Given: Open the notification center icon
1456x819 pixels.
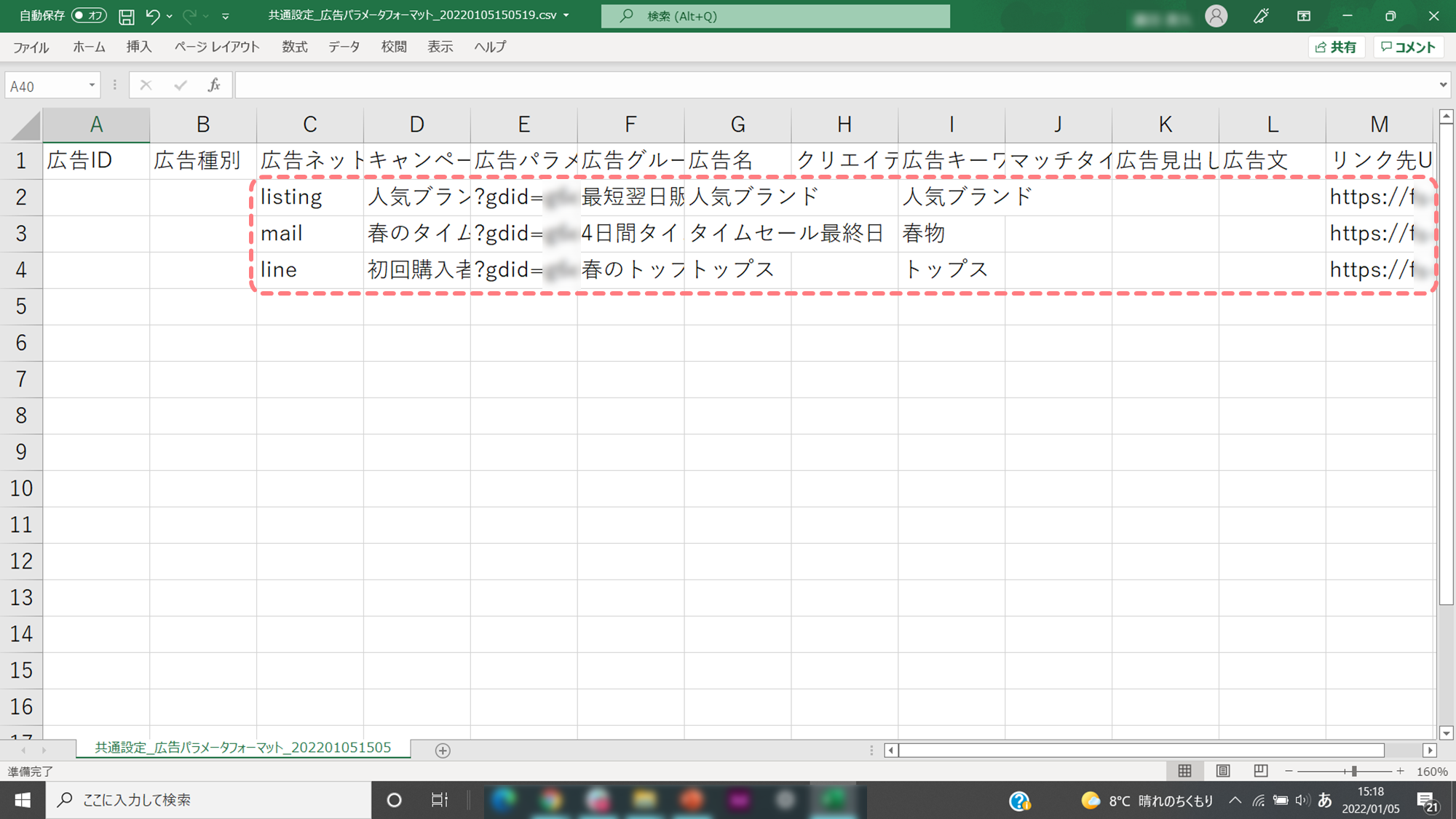Looking at the screenshot, I should [x=1428, y=802].
